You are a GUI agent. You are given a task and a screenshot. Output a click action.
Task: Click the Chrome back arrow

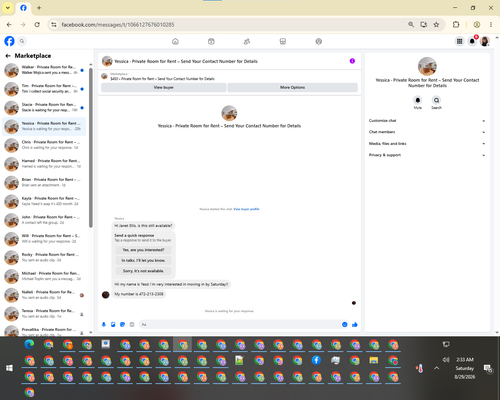pos(9,25)
